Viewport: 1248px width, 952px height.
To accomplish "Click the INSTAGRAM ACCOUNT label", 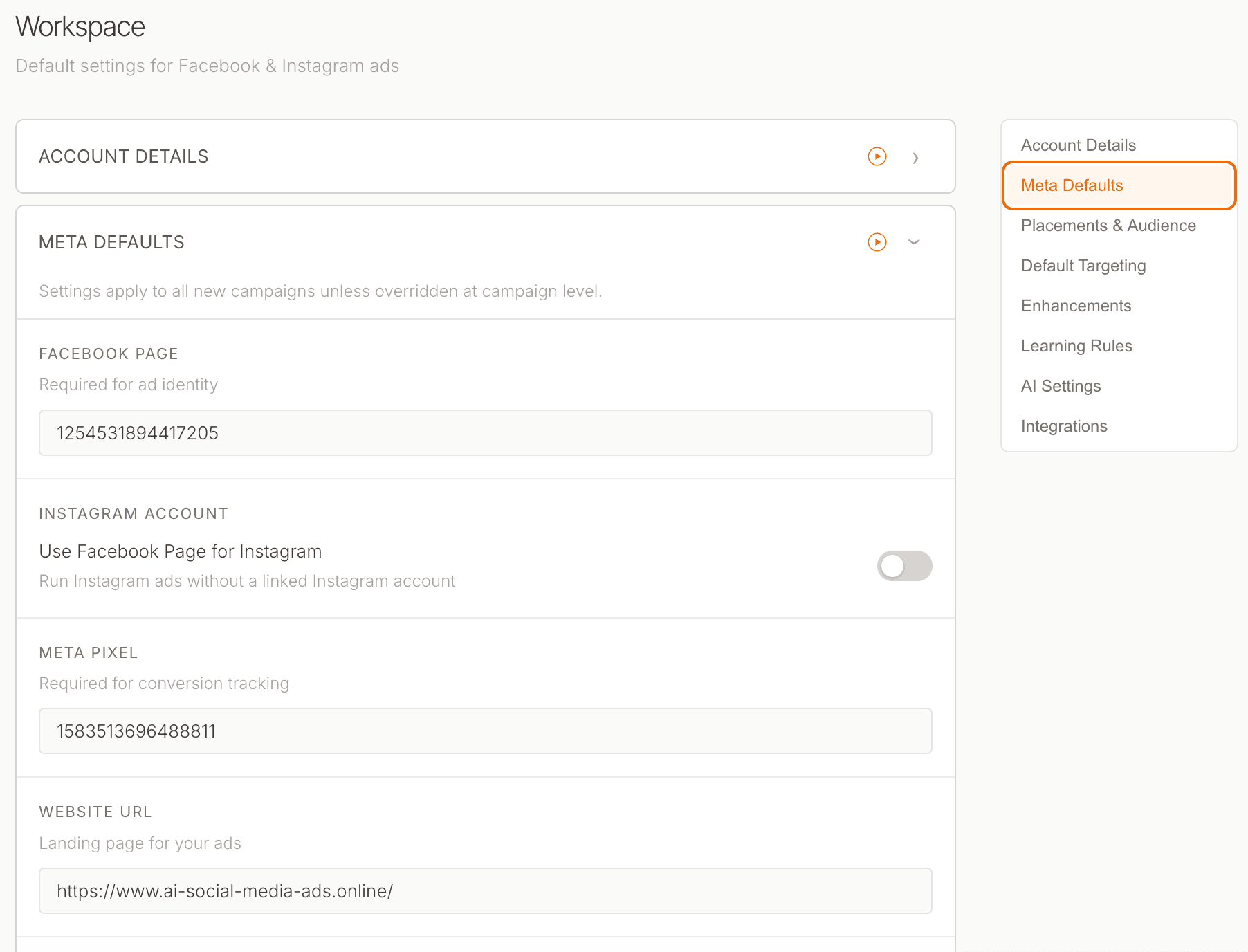I will [134, 513].
